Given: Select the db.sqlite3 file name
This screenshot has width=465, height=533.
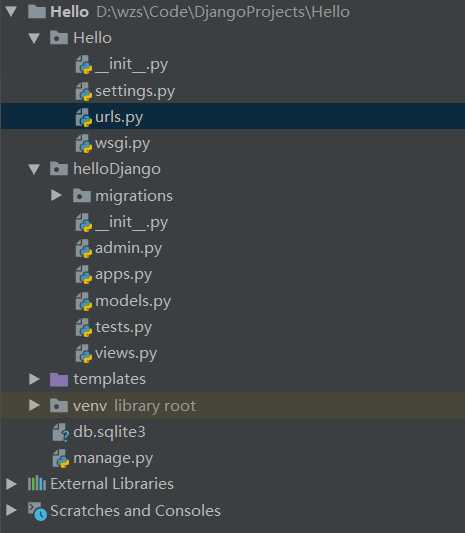Looking at the screenshot, I should click(109, 432).
